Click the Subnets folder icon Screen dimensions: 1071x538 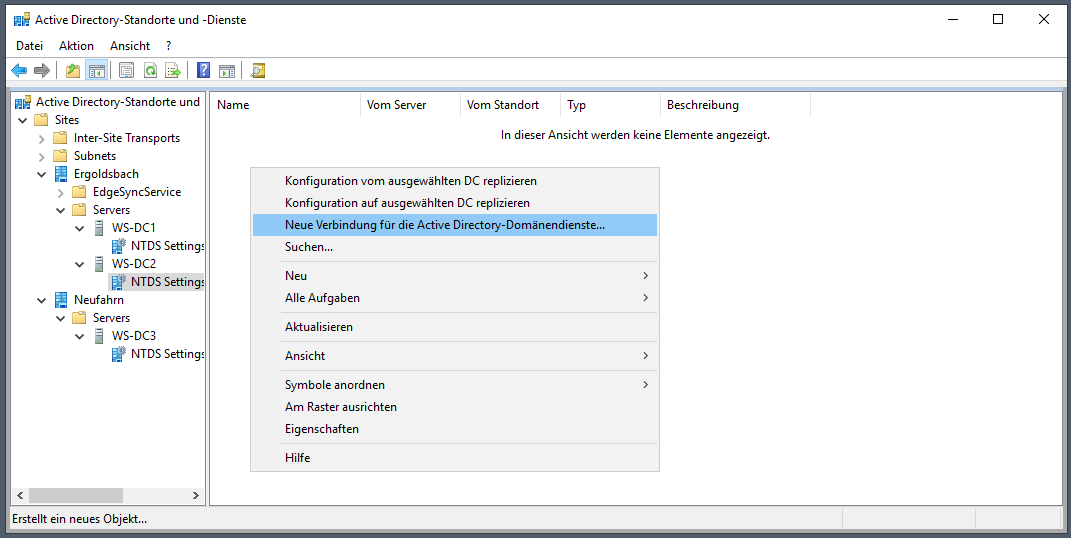61,156
